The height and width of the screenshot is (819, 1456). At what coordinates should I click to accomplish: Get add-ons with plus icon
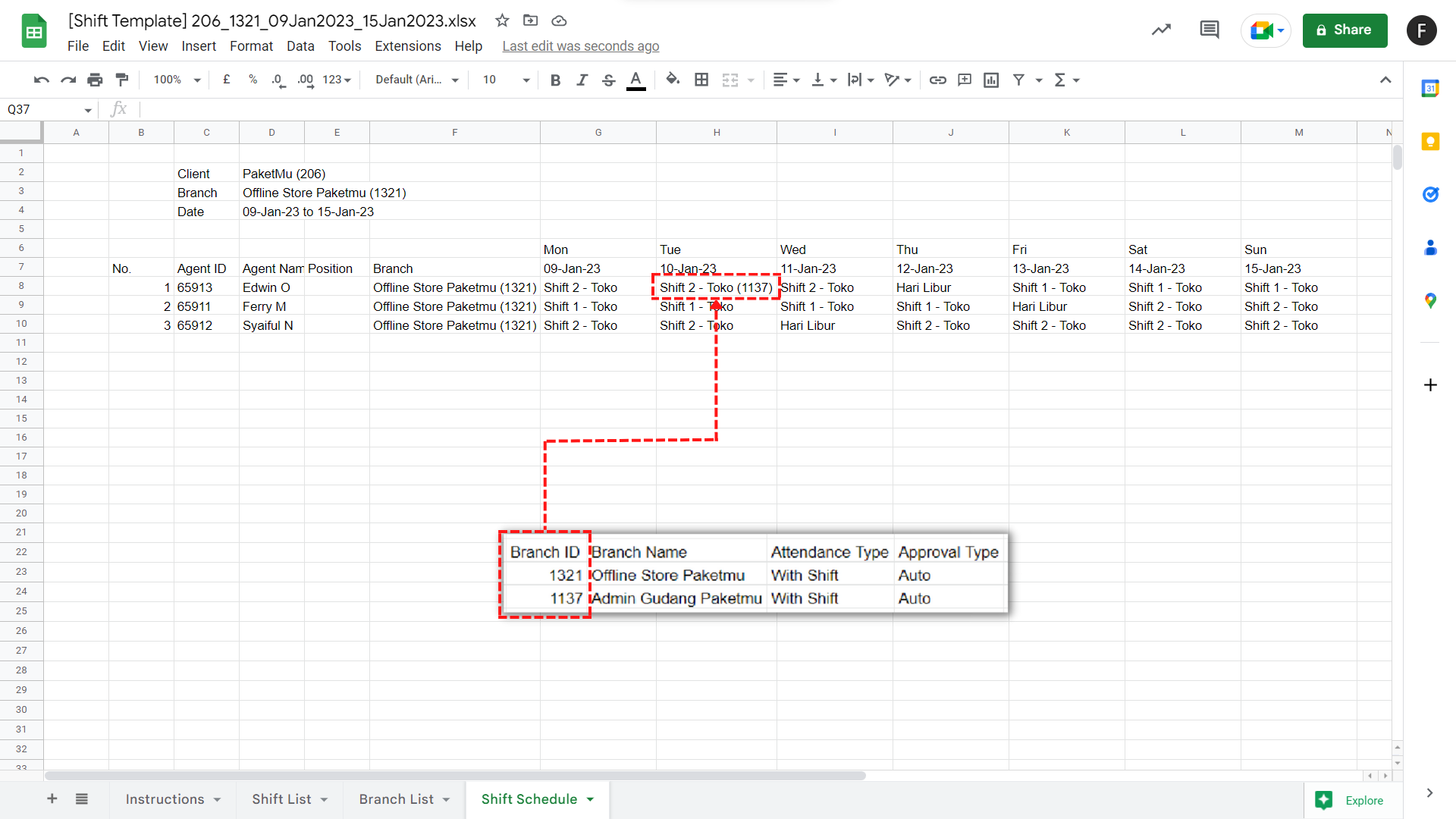point(1430,384)
